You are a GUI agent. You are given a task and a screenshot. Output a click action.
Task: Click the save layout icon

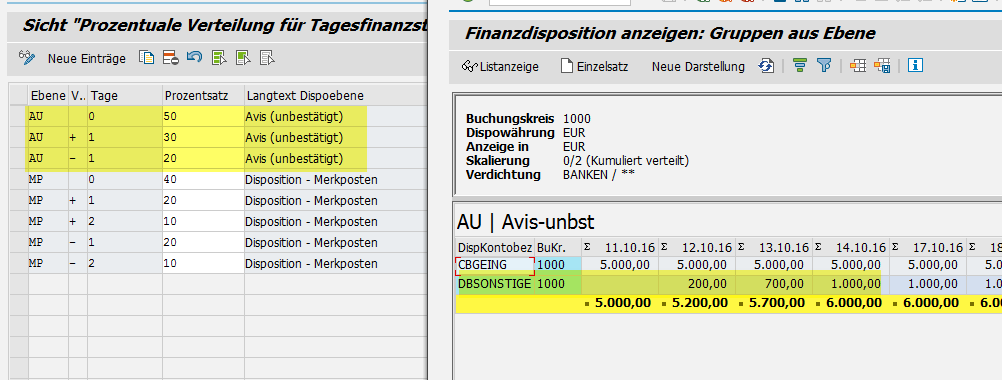pos(883,66)
